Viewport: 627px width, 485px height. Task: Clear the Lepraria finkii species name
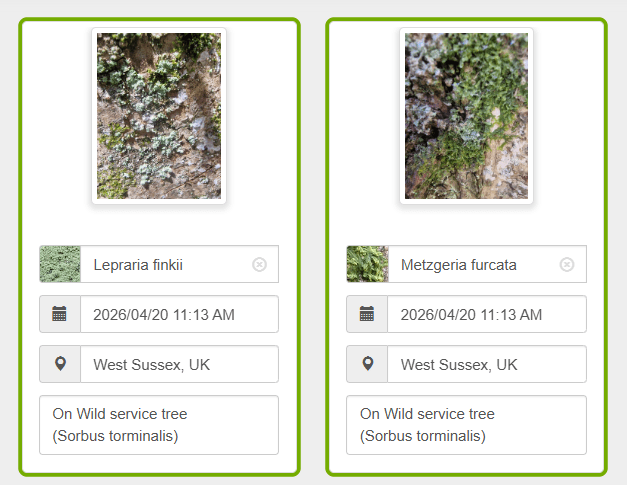259,265
